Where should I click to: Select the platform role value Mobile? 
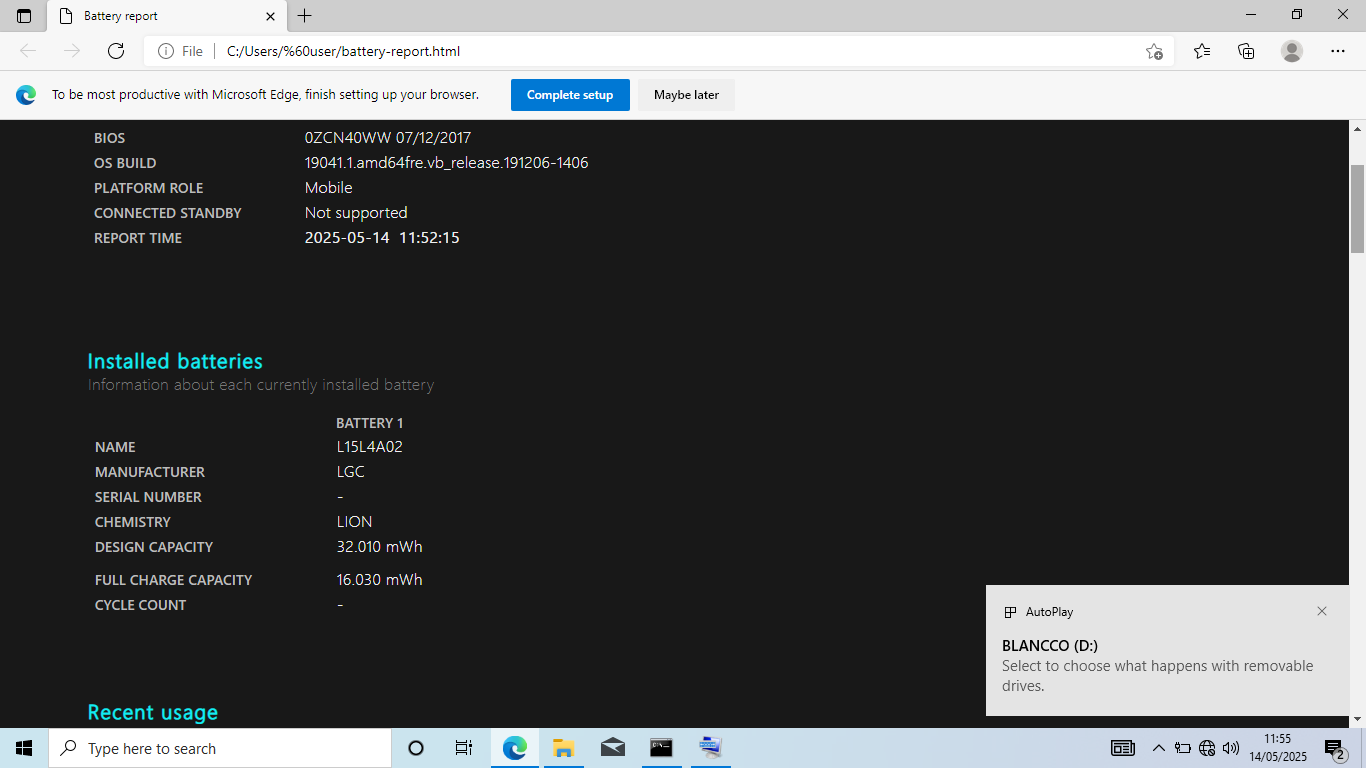(329, 188)
